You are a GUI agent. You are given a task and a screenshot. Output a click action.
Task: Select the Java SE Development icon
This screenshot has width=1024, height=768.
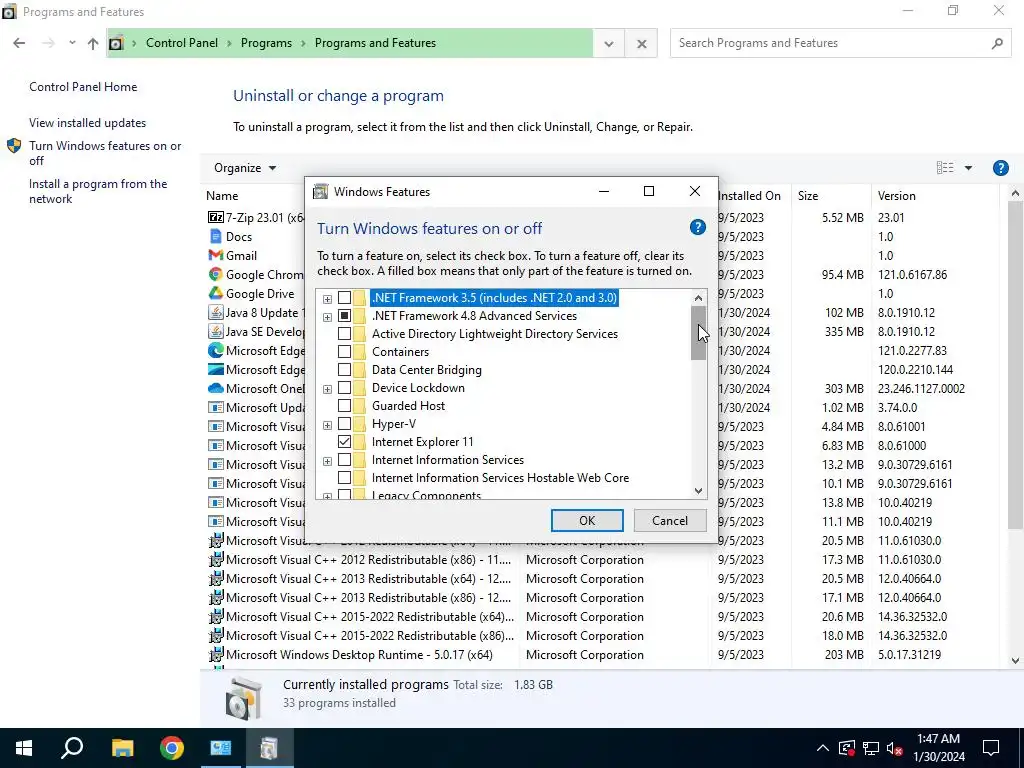216,331
